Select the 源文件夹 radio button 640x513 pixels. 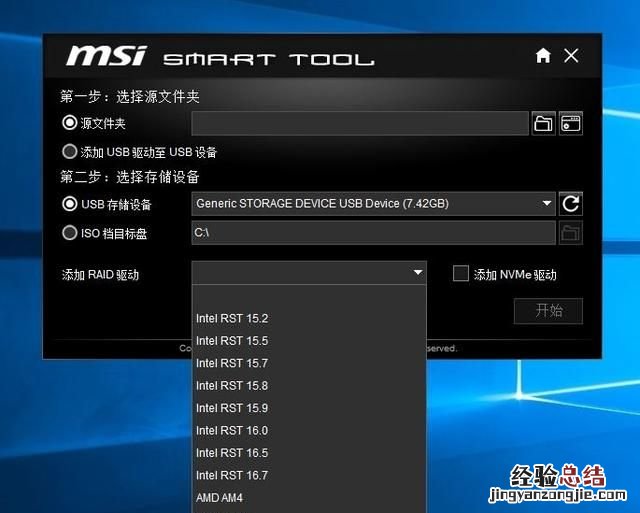[69, 122]
